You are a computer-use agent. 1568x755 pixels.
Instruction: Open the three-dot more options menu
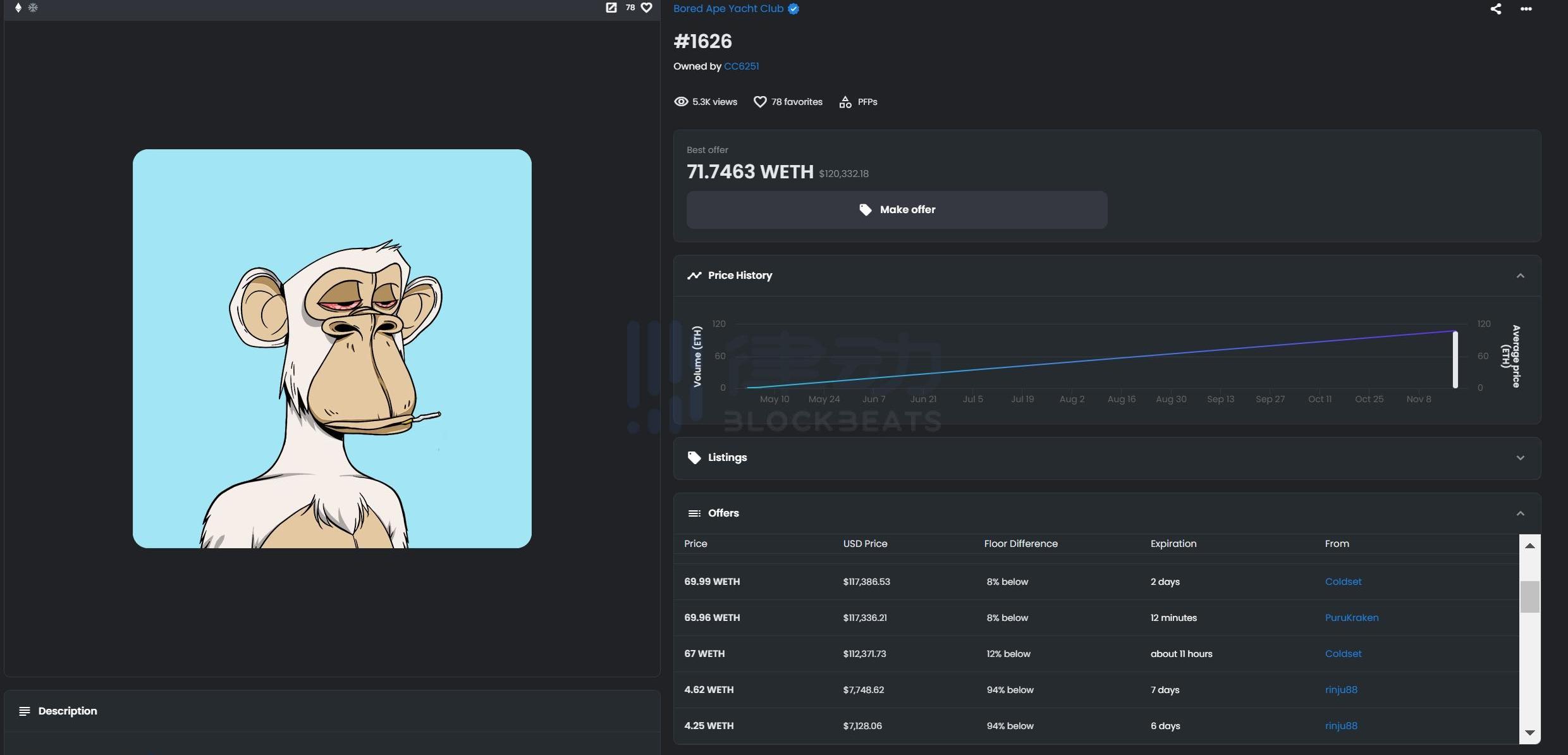coord(1526,9)
